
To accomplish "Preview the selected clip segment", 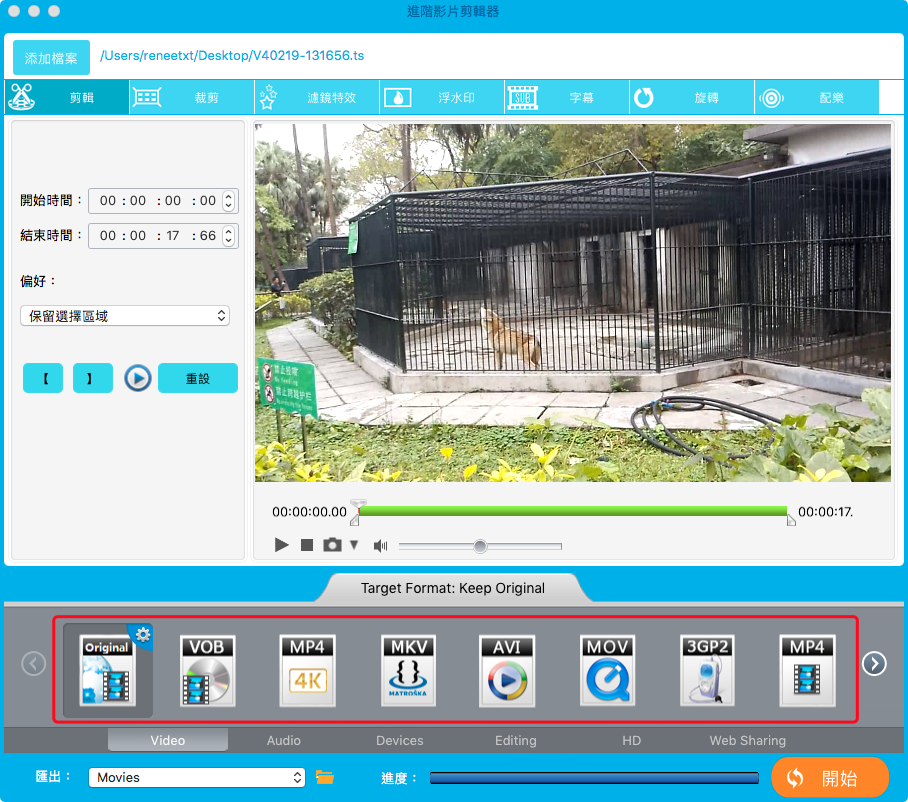I will tap(138, 378).
